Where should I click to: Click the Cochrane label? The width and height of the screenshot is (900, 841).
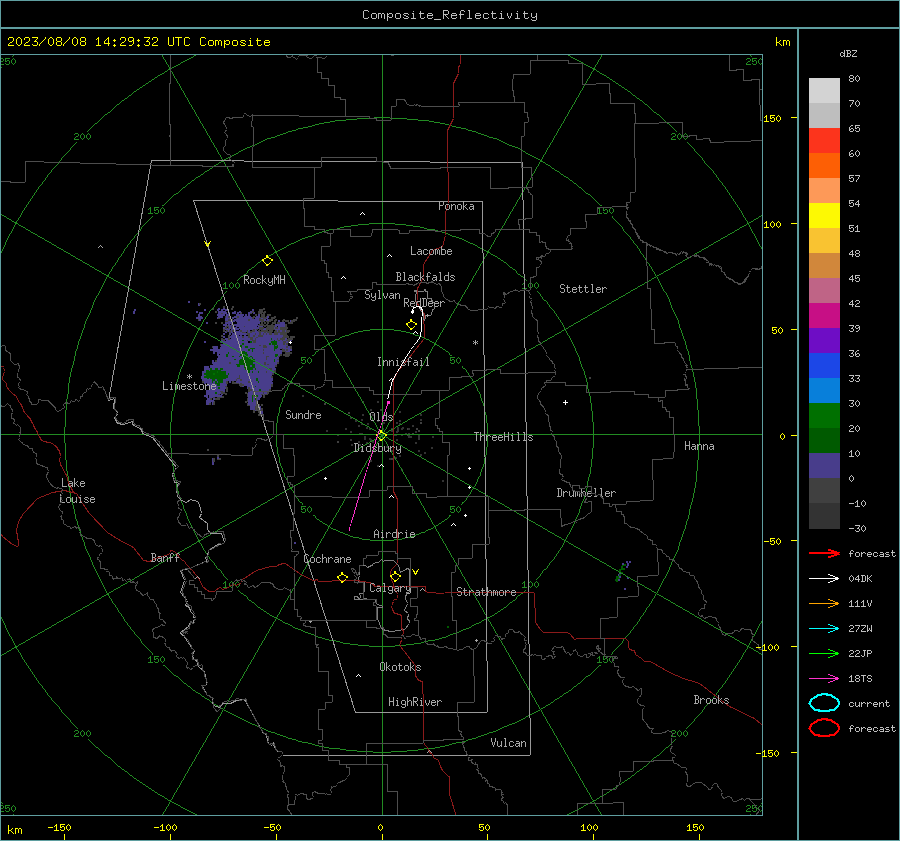(327, 559)
